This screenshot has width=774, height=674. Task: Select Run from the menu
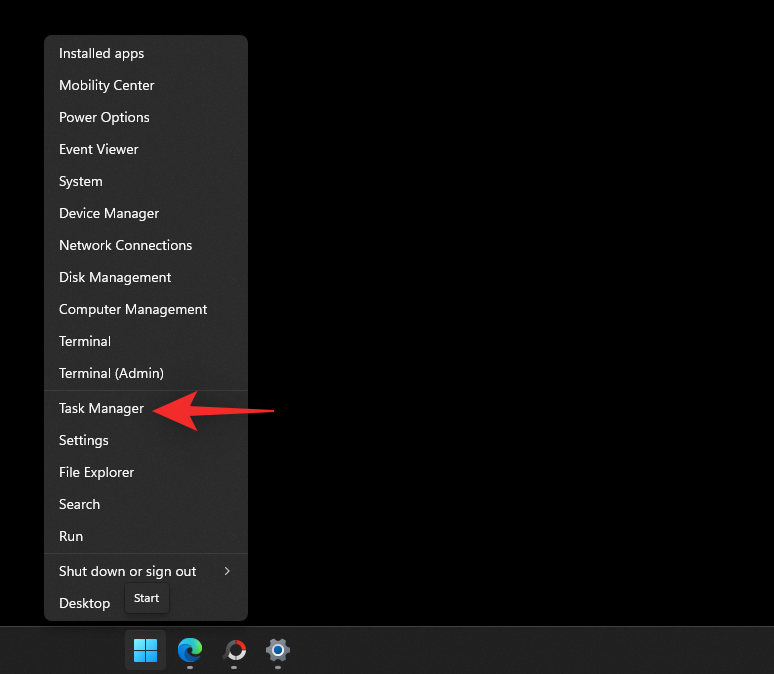click(71, 536)
